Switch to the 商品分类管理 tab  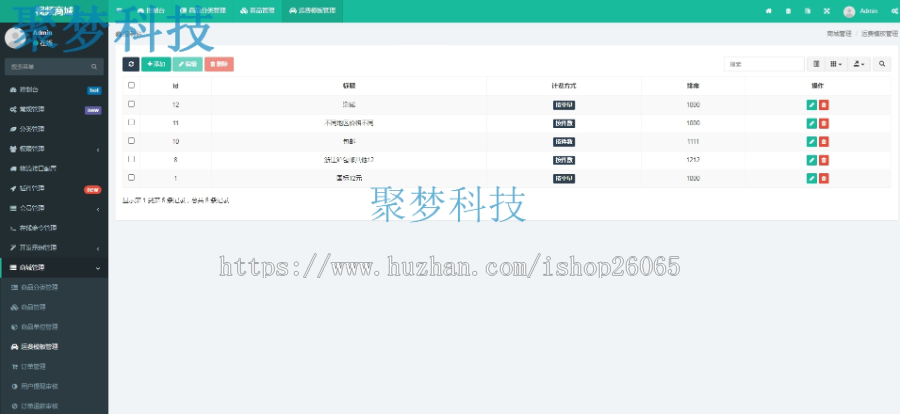[x=203, y=11]
